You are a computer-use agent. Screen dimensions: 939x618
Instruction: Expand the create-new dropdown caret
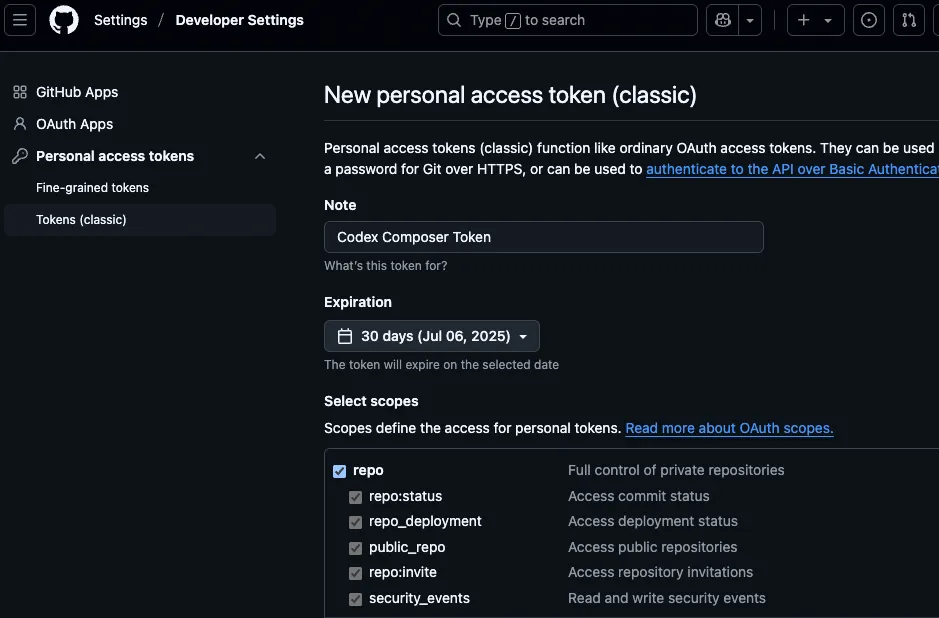tap(828, 20)
